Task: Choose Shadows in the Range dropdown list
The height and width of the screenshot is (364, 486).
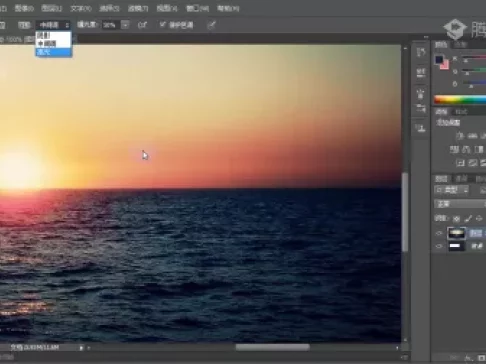Action: [x=54, y=35]
